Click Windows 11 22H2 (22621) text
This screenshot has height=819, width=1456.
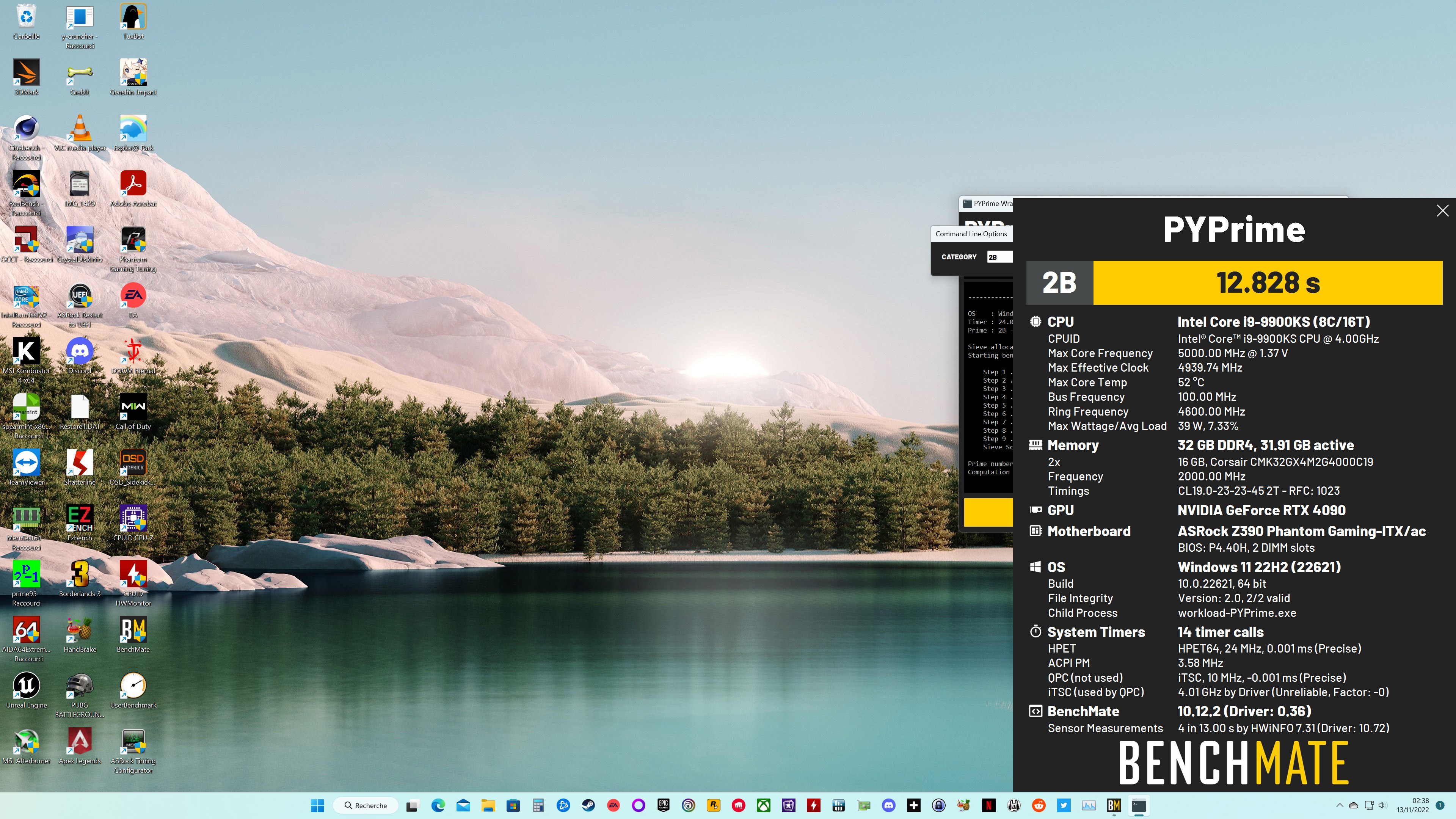tap(1259, 567)
